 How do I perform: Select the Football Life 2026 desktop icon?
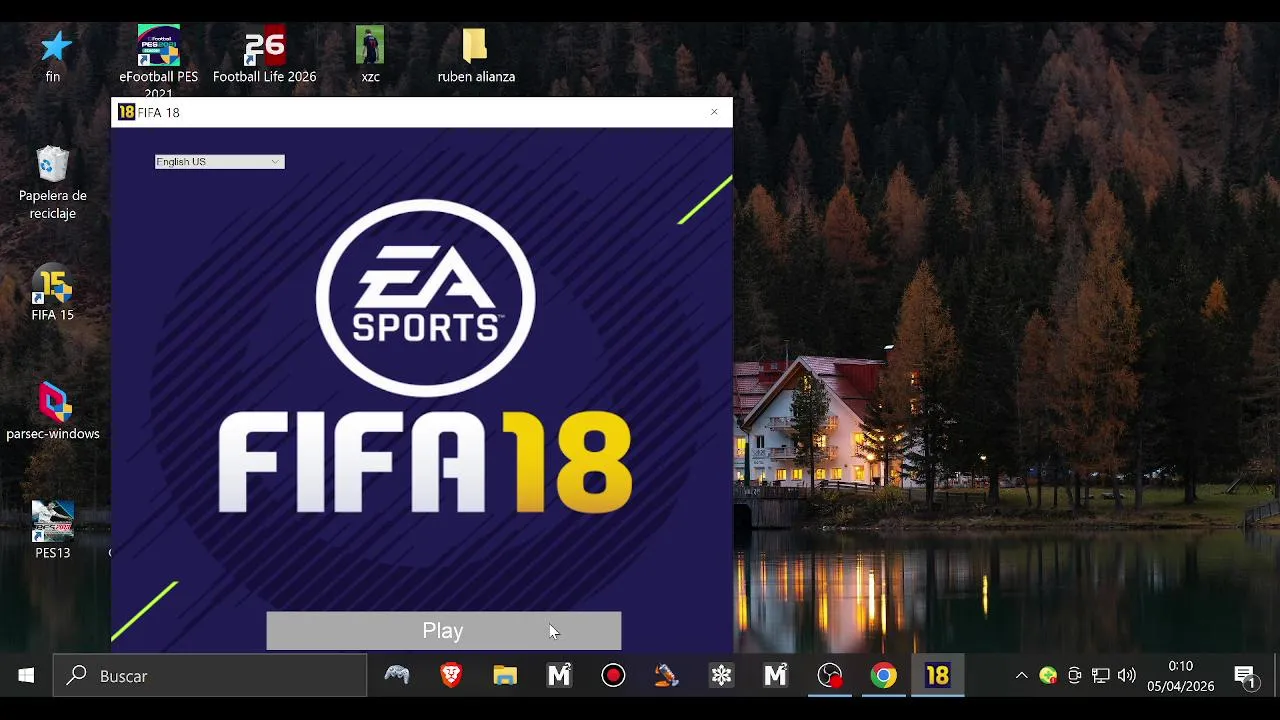click(x=264, y=56)
